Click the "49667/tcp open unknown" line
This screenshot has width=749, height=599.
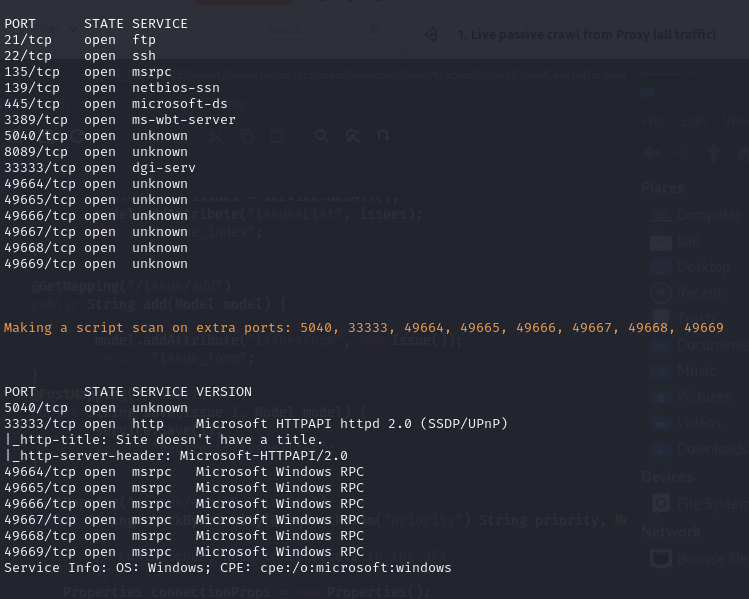point(96,232)
